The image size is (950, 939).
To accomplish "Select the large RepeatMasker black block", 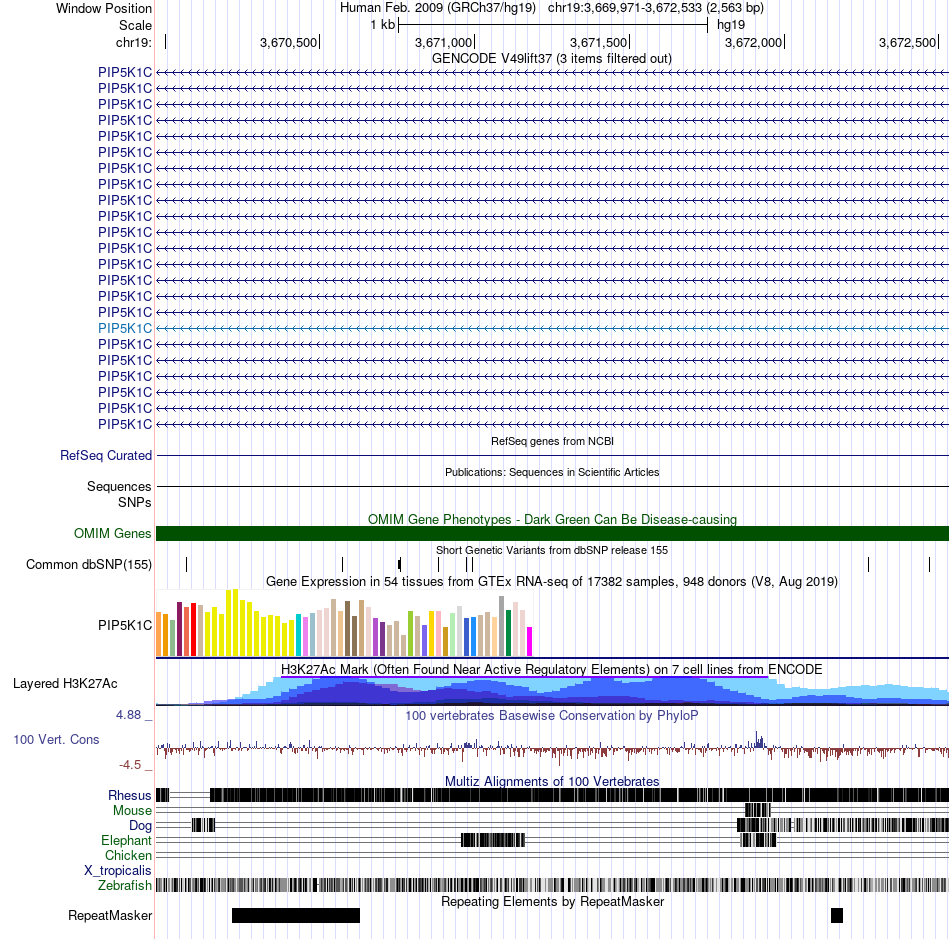I will point(296,915).
